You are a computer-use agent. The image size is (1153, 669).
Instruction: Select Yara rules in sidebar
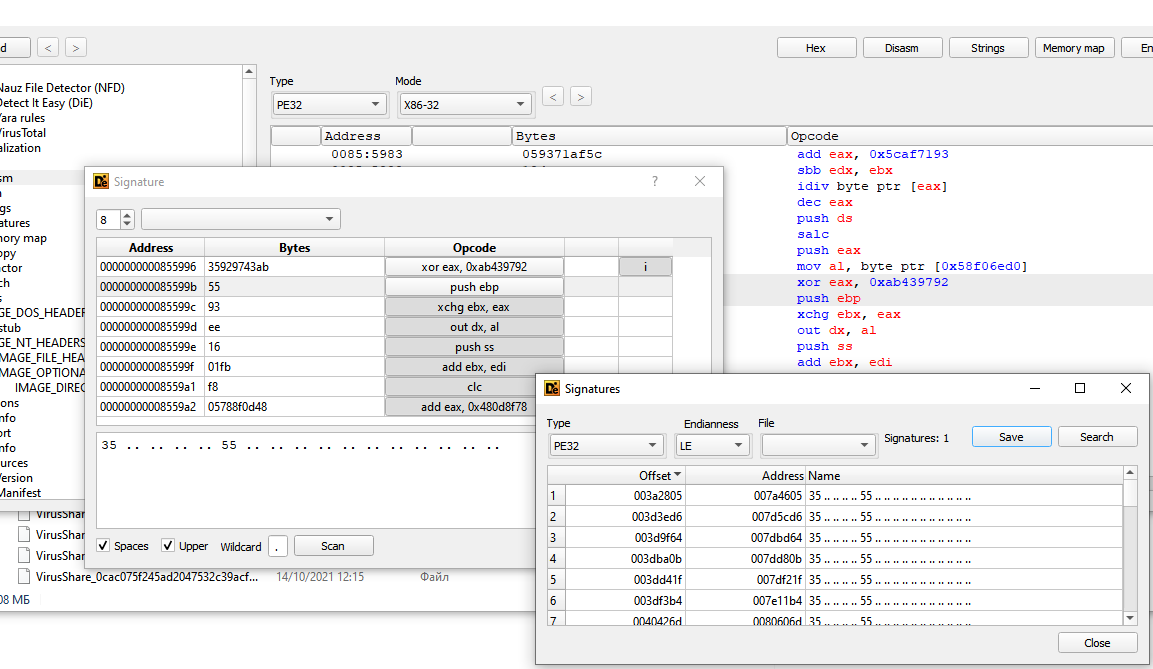coord(23,118)
